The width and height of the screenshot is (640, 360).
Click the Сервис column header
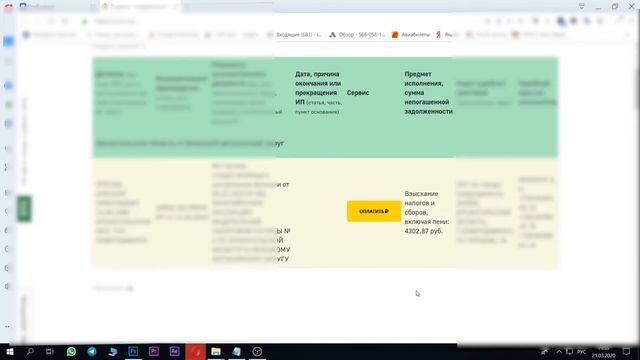tap(358, 93)
